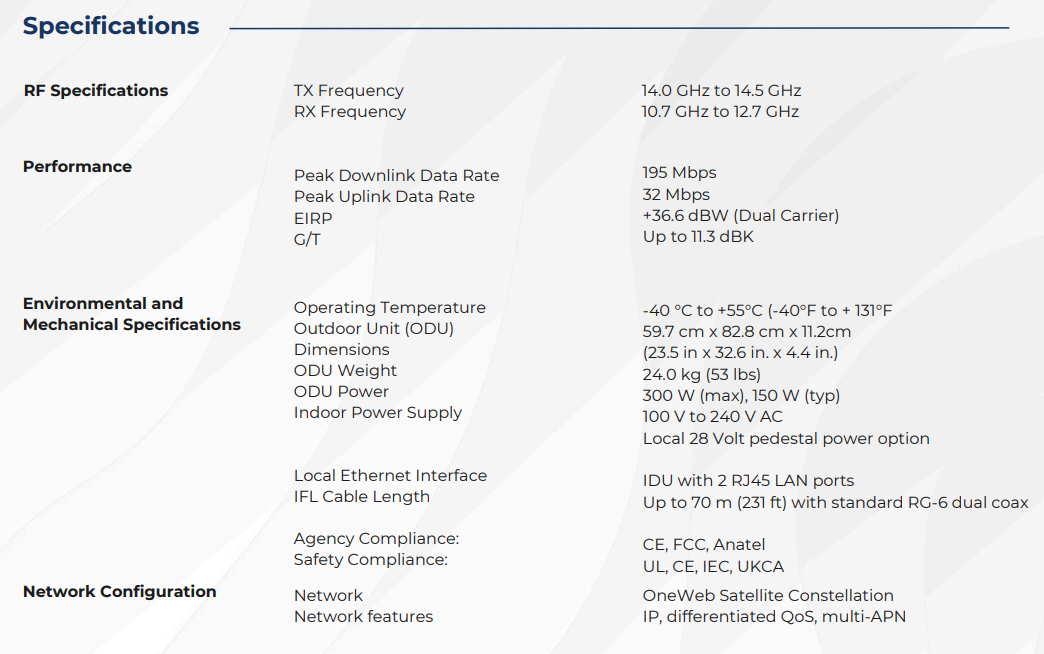This screenshot has height=654, width=1044.
Task: Click the Performance section label
Action: click(77, 166)
